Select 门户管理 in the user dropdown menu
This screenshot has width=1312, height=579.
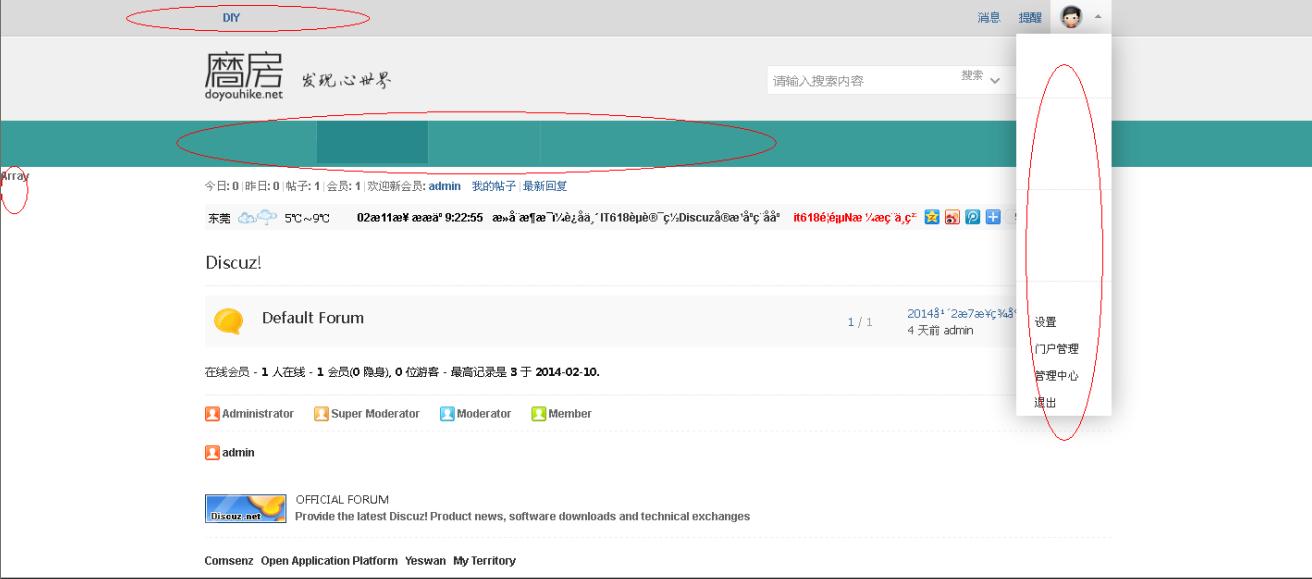click(x=1056, y=349)
